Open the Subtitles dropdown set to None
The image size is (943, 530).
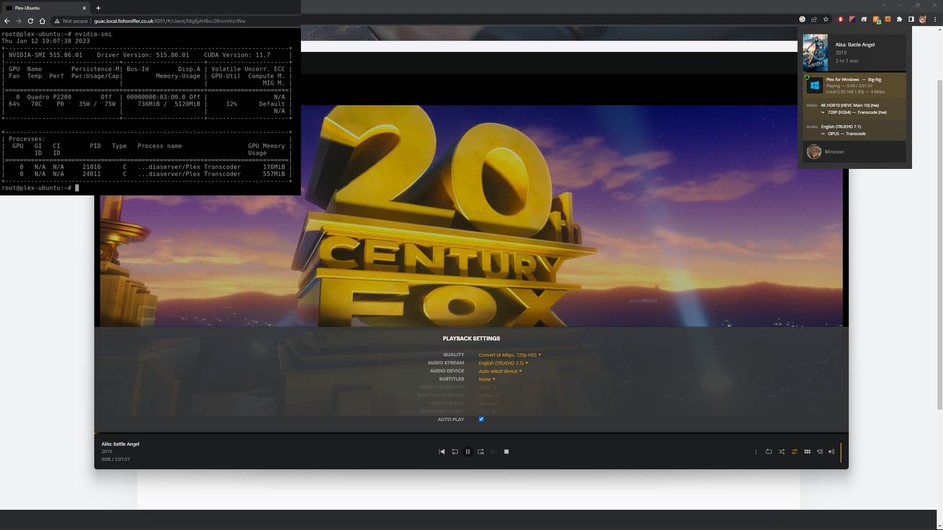[487, 379]
